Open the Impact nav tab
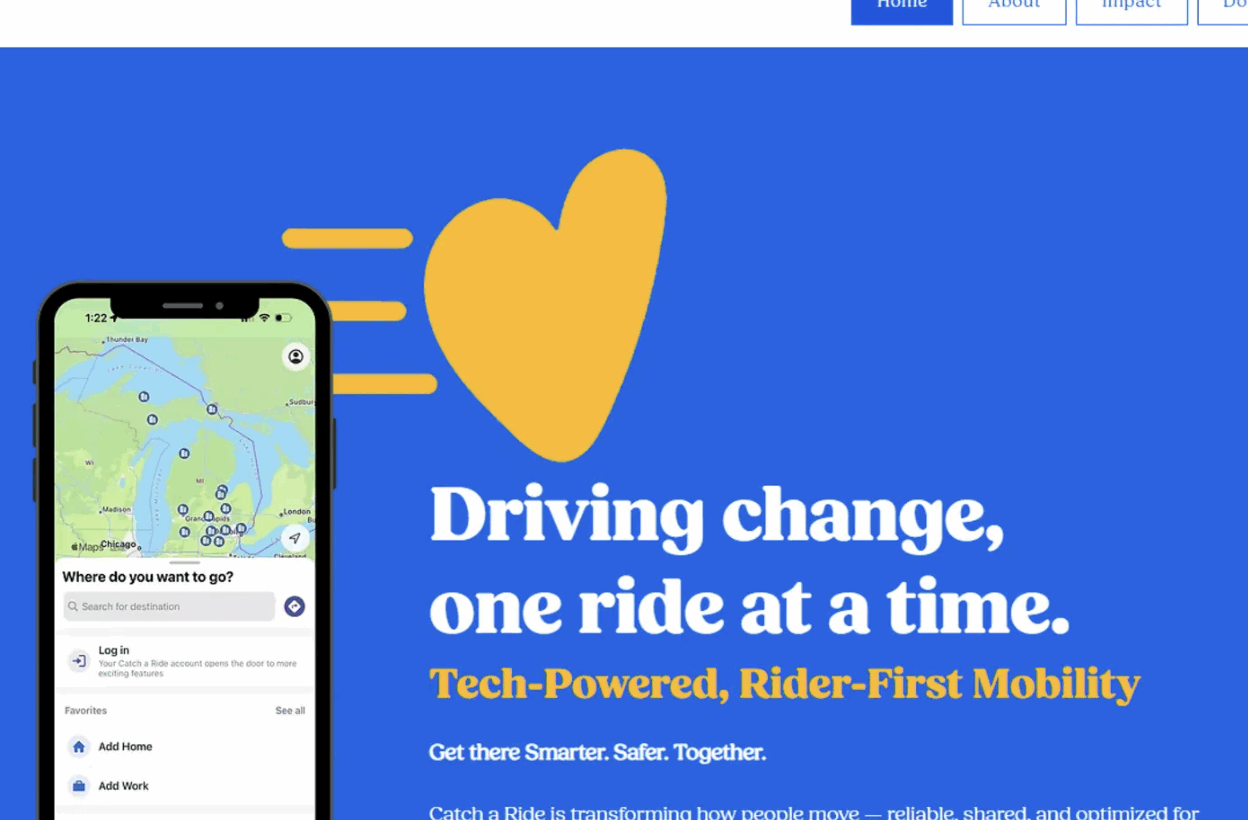The image size is (1248, 820). [x=1132, y=8]
